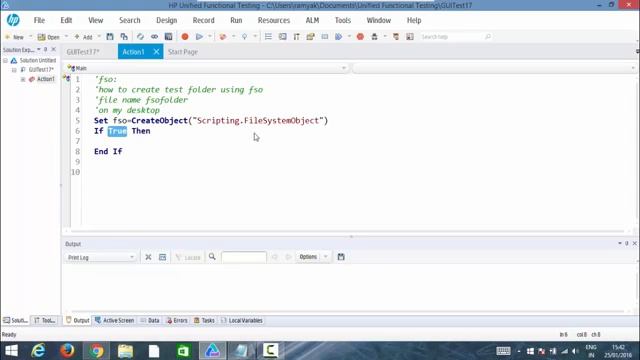640x360 pixels.
Task: Switch to the bottom Output tab
Action: 78,321
